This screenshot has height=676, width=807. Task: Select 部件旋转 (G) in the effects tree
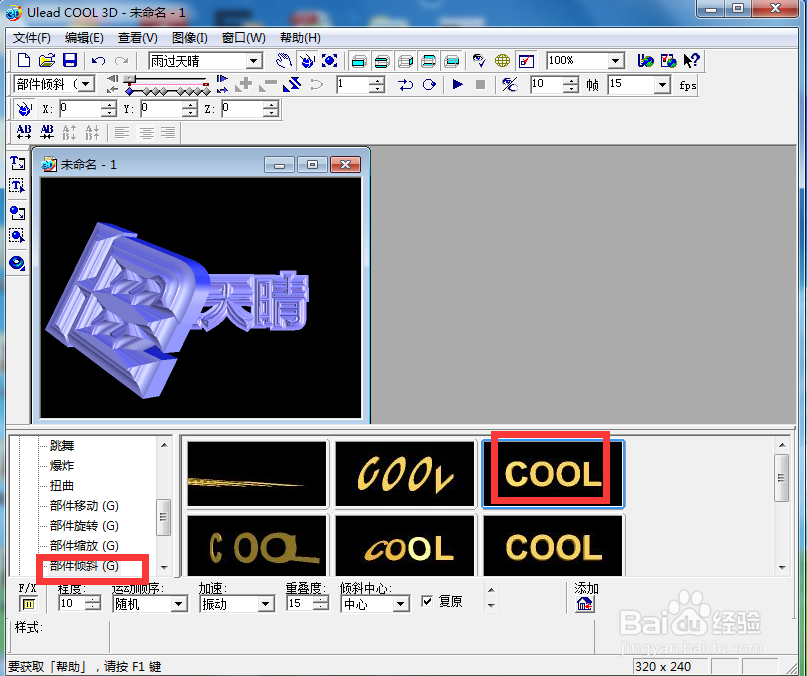(84, 526)
